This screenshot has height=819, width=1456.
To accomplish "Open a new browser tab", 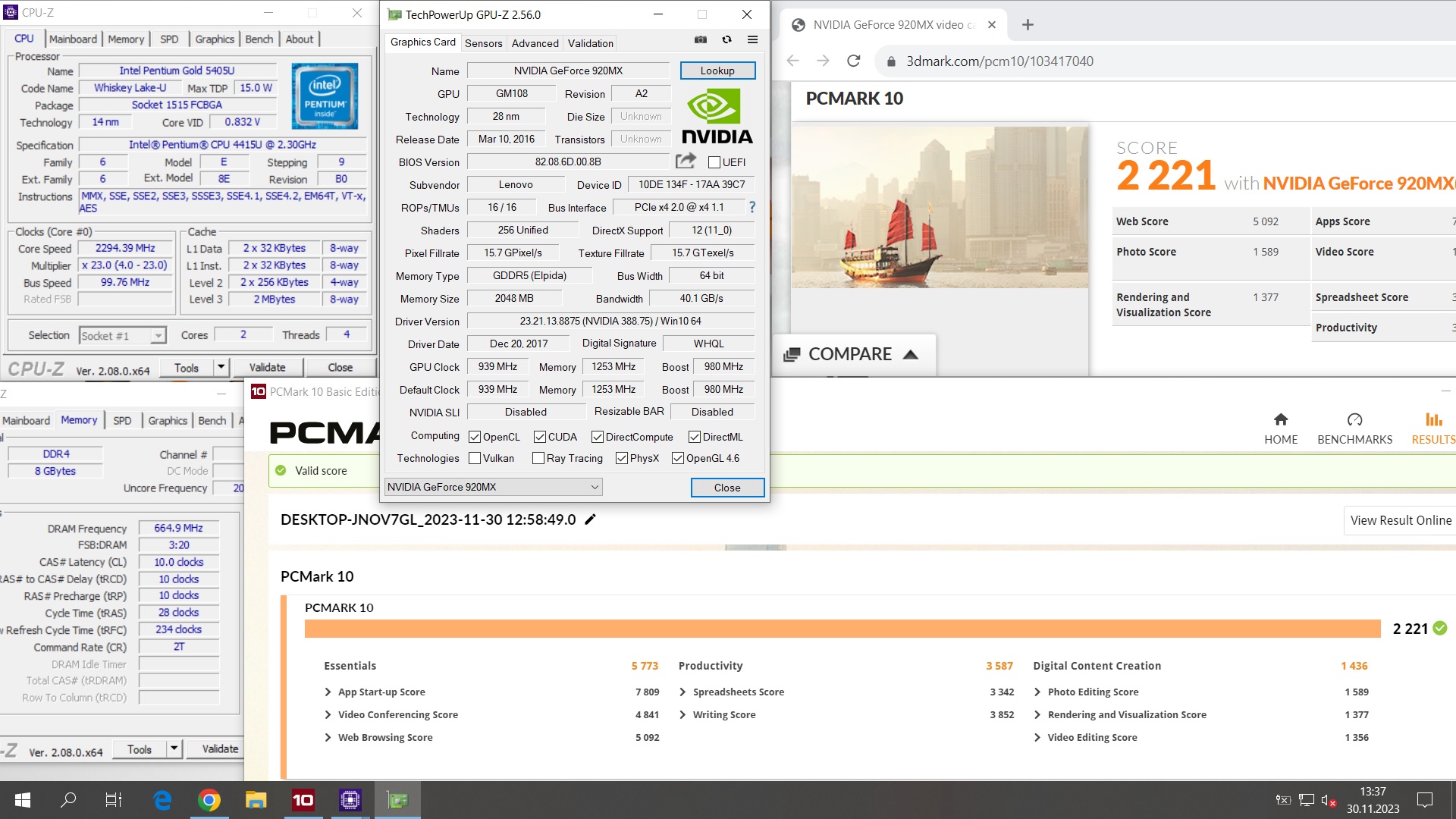I will [x=1028, y=24].
